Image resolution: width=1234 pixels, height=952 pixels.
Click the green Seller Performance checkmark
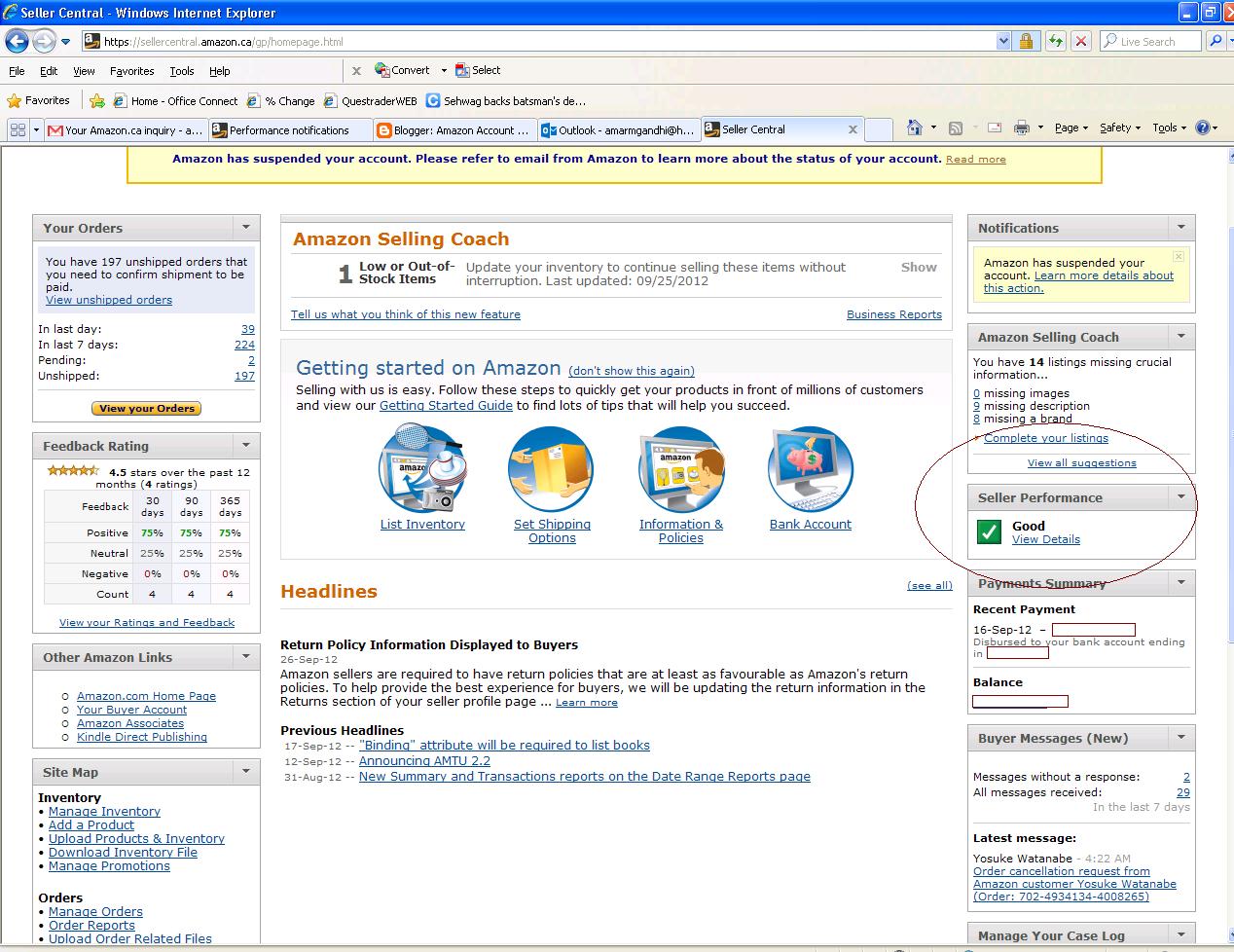(990, 531)
